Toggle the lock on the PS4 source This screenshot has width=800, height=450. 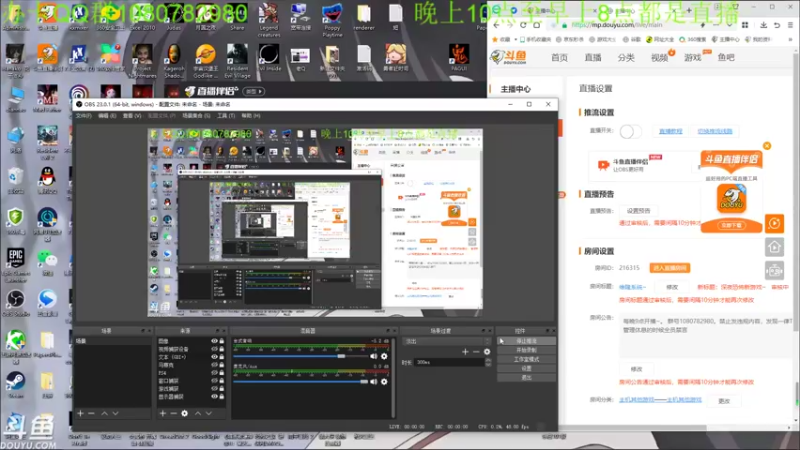221,372
